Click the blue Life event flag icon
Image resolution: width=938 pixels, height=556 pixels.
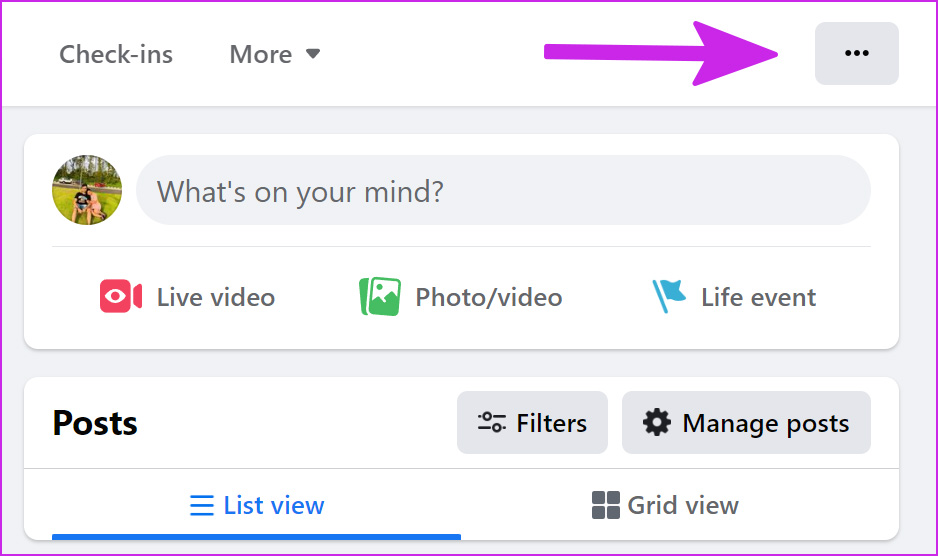click(x=669, y=296)
